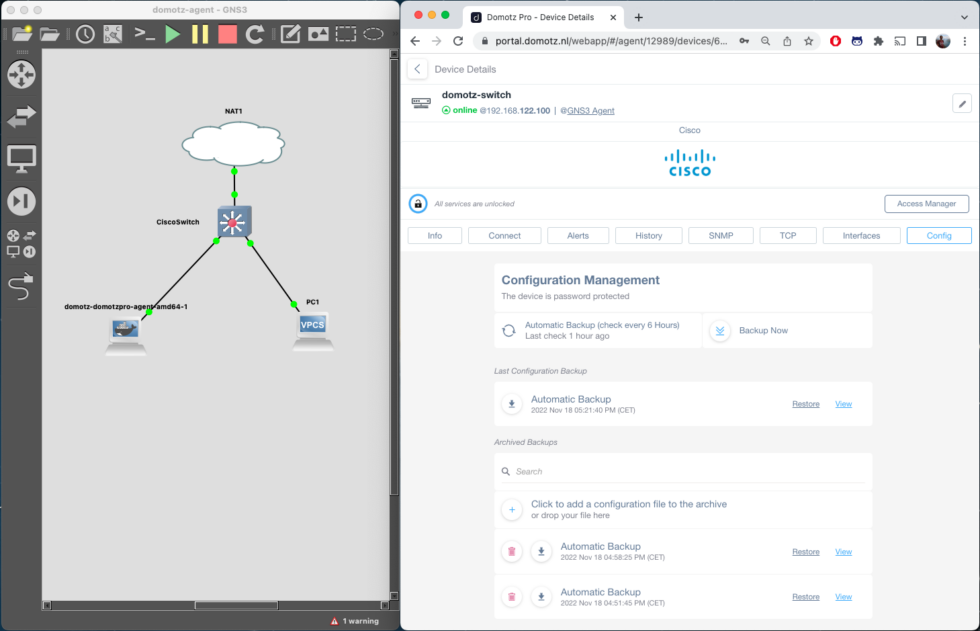Open the snapshots manager in GNS3
The height and width of the screenshot is (631, 980).
click(x=85, y=33)
